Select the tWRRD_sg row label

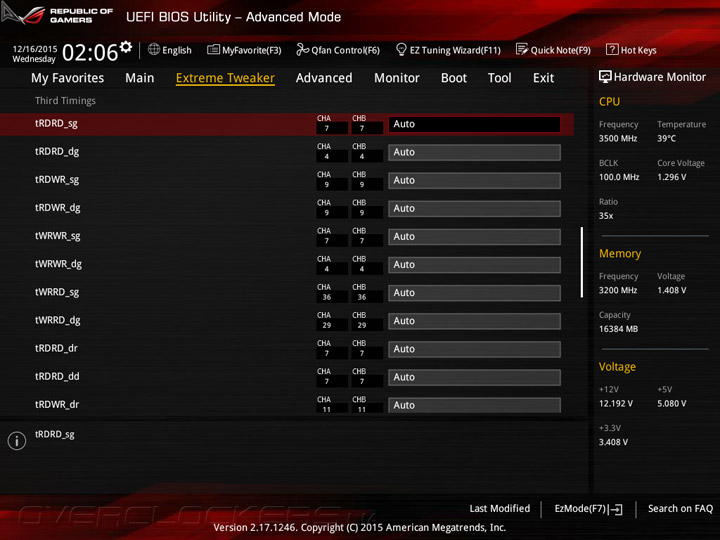click(57, 292)
